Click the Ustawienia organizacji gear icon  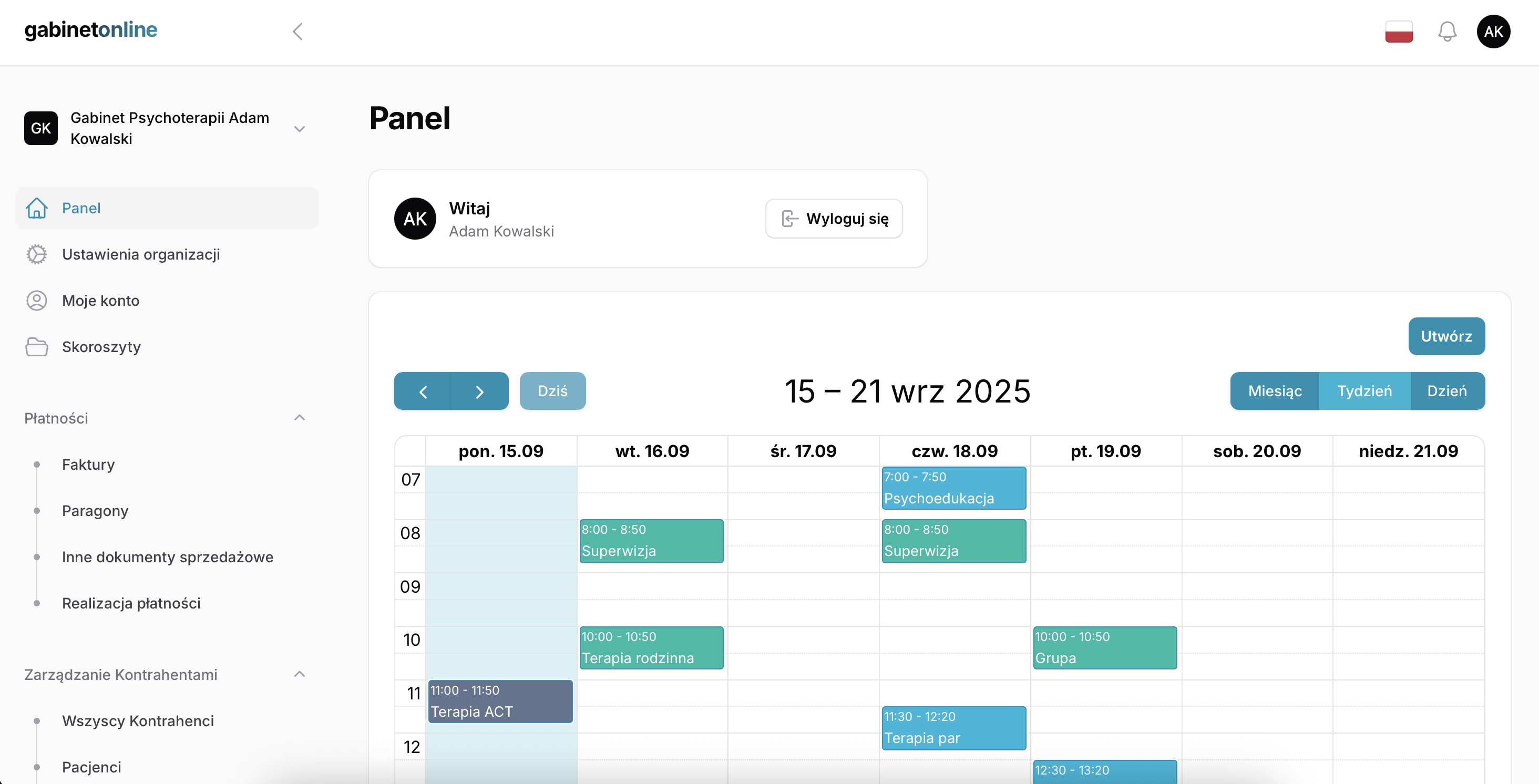[36, 254]
